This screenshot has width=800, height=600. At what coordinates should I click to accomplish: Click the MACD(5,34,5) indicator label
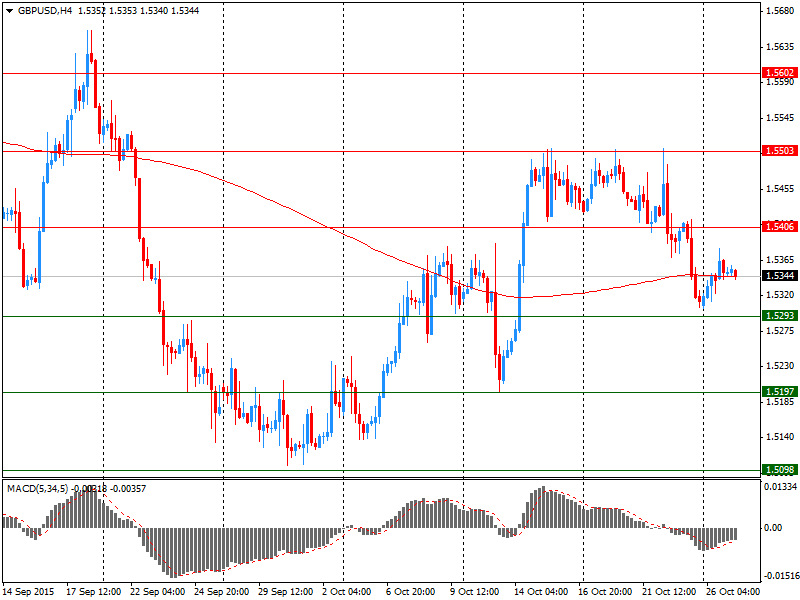[37, 489]
